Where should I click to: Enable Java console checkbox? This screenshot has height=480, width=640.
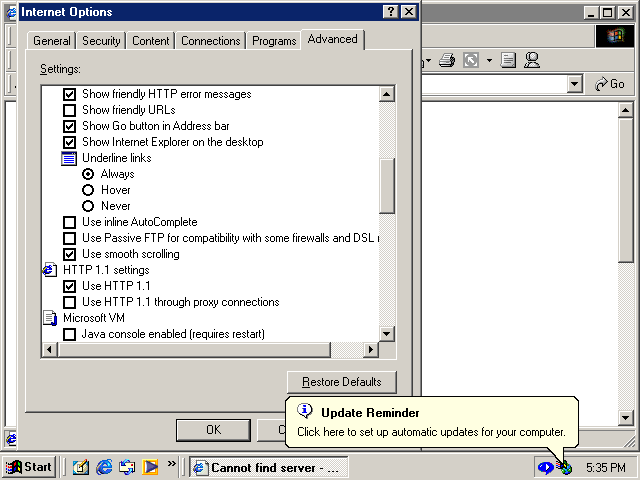[x=69, y=335]
